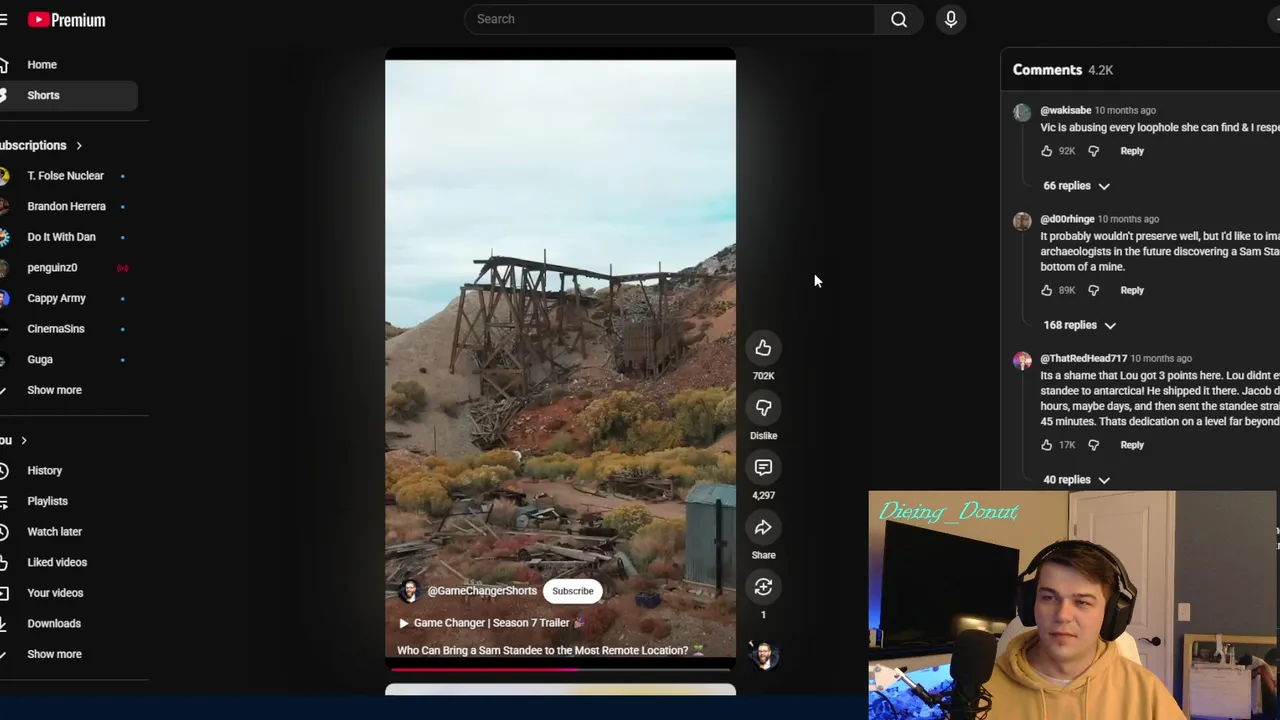Open @GameChangerShorts channel name
Screen dimensions: 1280x720
click(482, 591)
